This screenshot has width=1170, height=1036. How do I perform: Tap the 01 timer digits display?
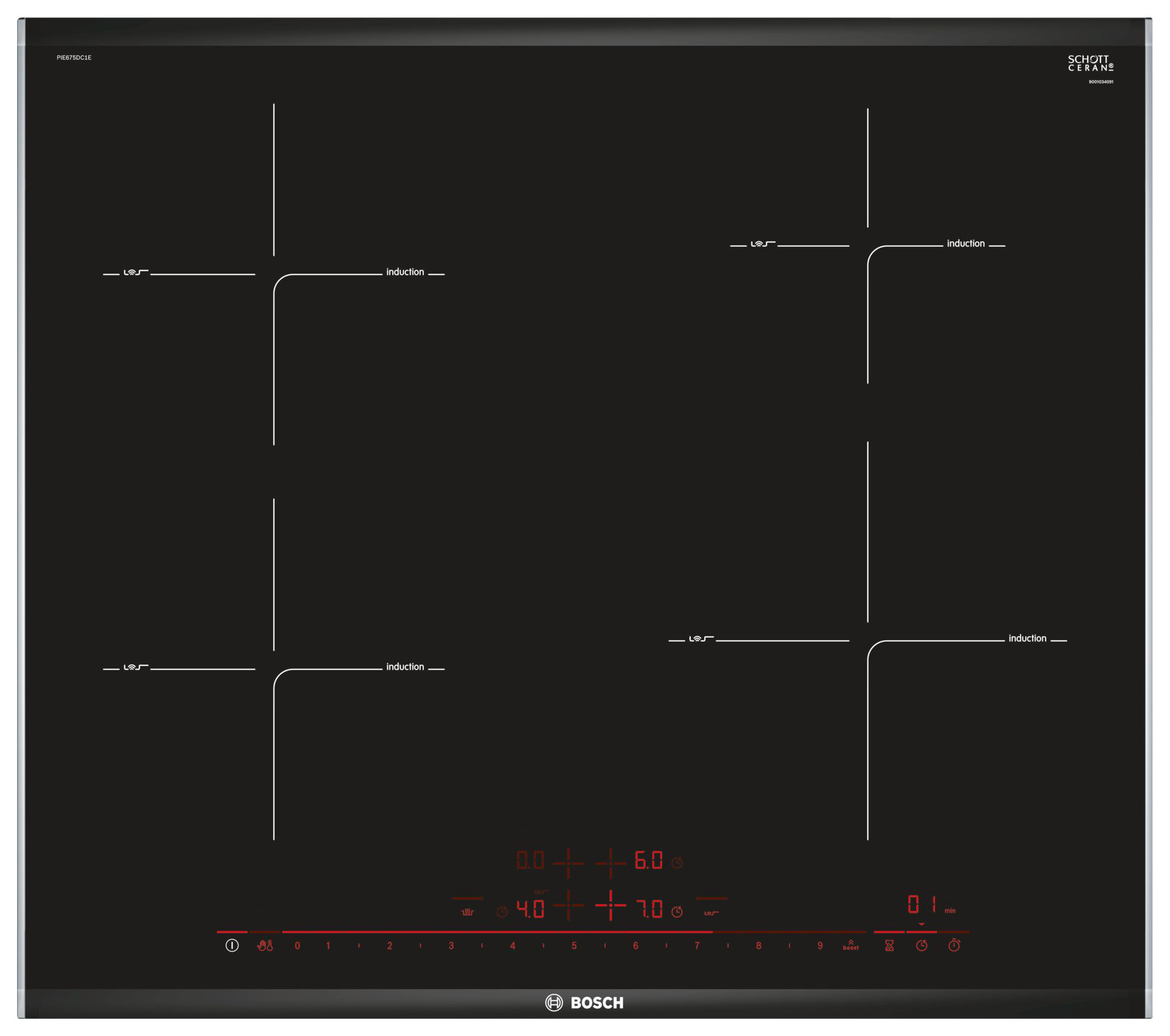[x=923, y=904]
